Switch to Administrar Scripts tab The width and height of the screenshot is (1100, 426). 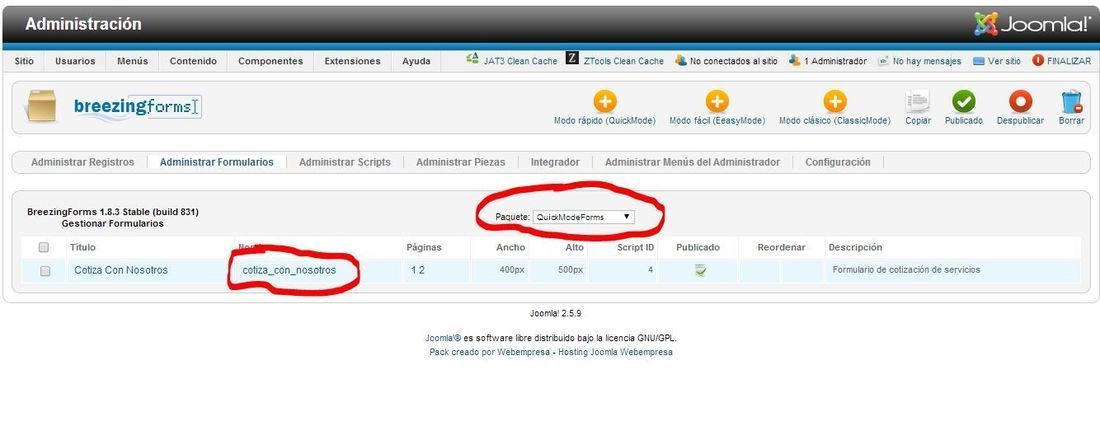pyautogui.click(x=344, y=162)
